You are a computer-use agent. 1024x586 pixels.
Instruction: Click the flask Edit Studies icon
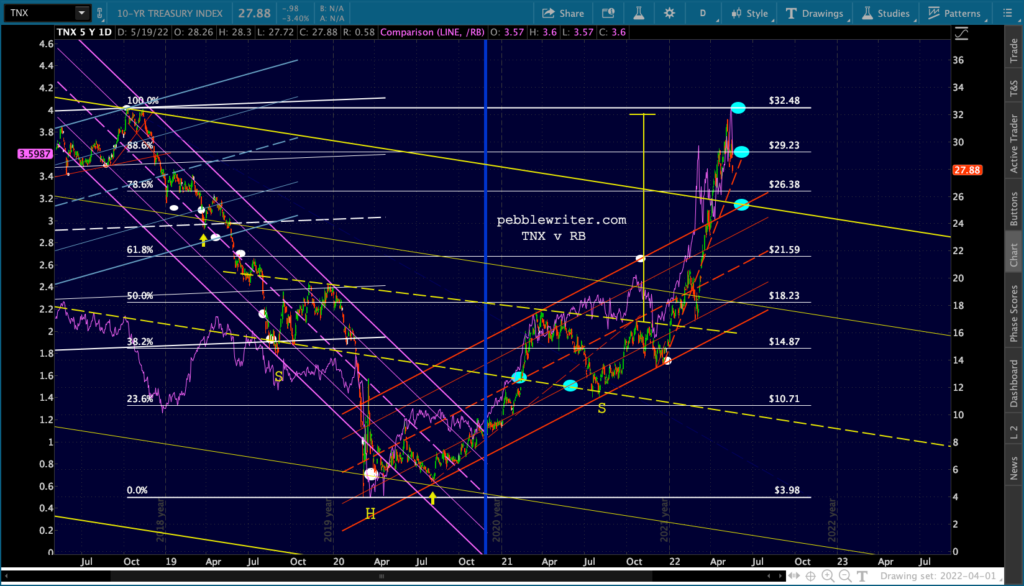click(x=639, y=13)
